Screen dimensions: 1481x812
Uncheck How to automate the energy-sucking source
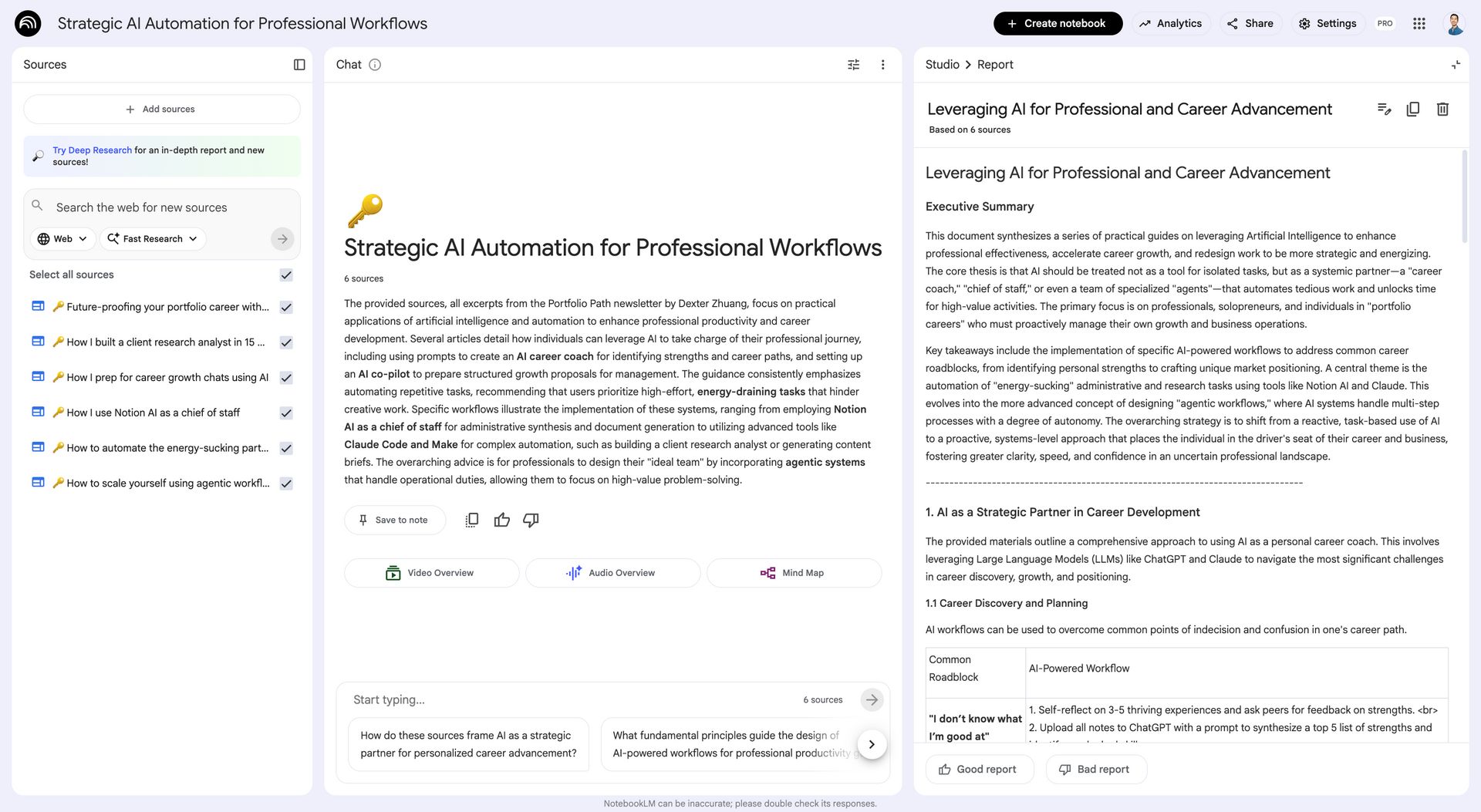coord(286,448)
